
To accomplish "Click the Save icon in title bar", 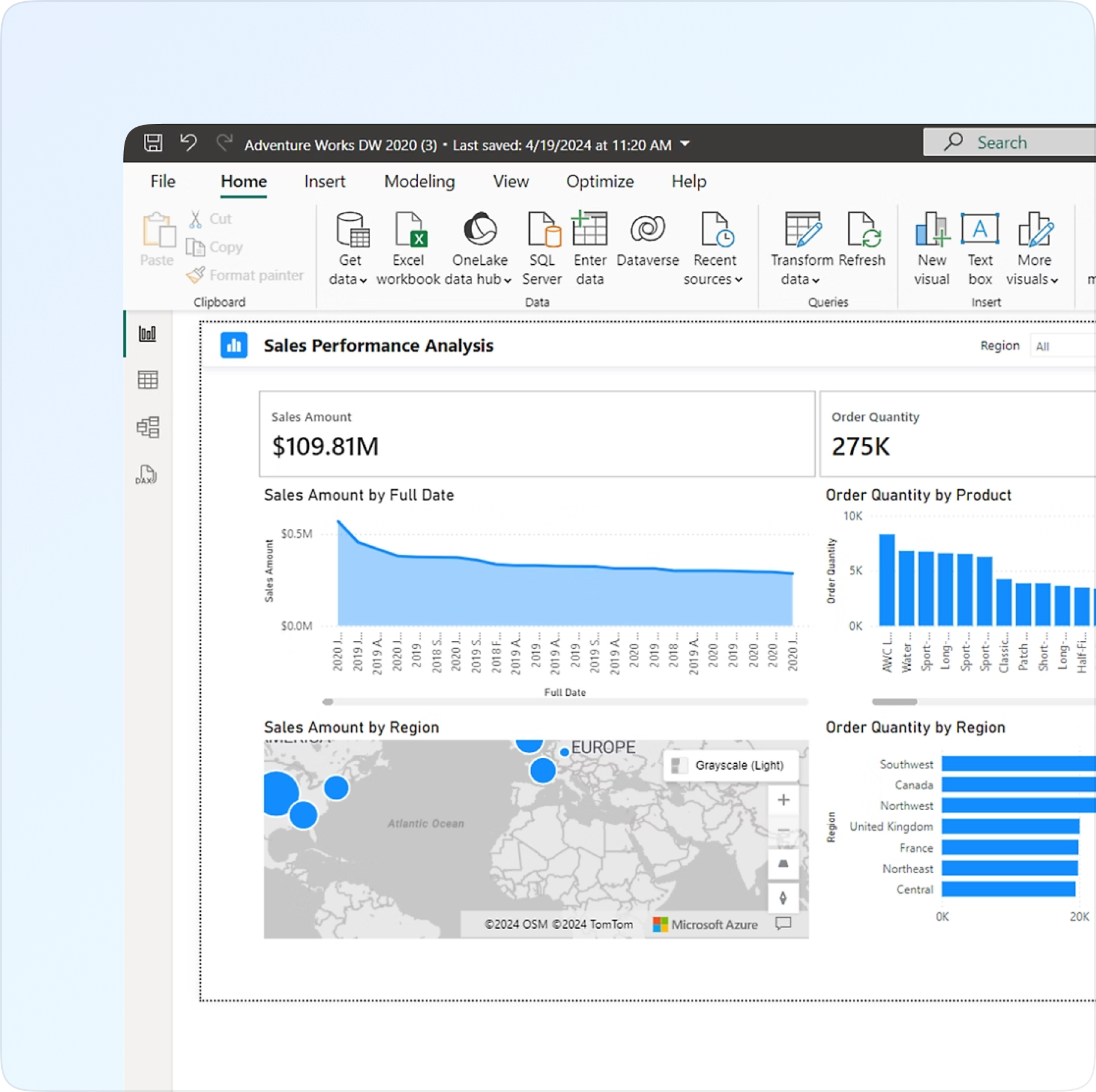I will [x=153, y=143].
